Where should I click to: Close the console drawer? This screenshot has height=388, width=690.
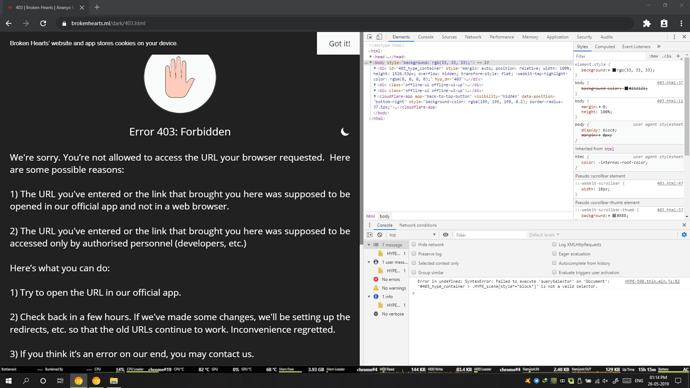(x=684, y=225)
